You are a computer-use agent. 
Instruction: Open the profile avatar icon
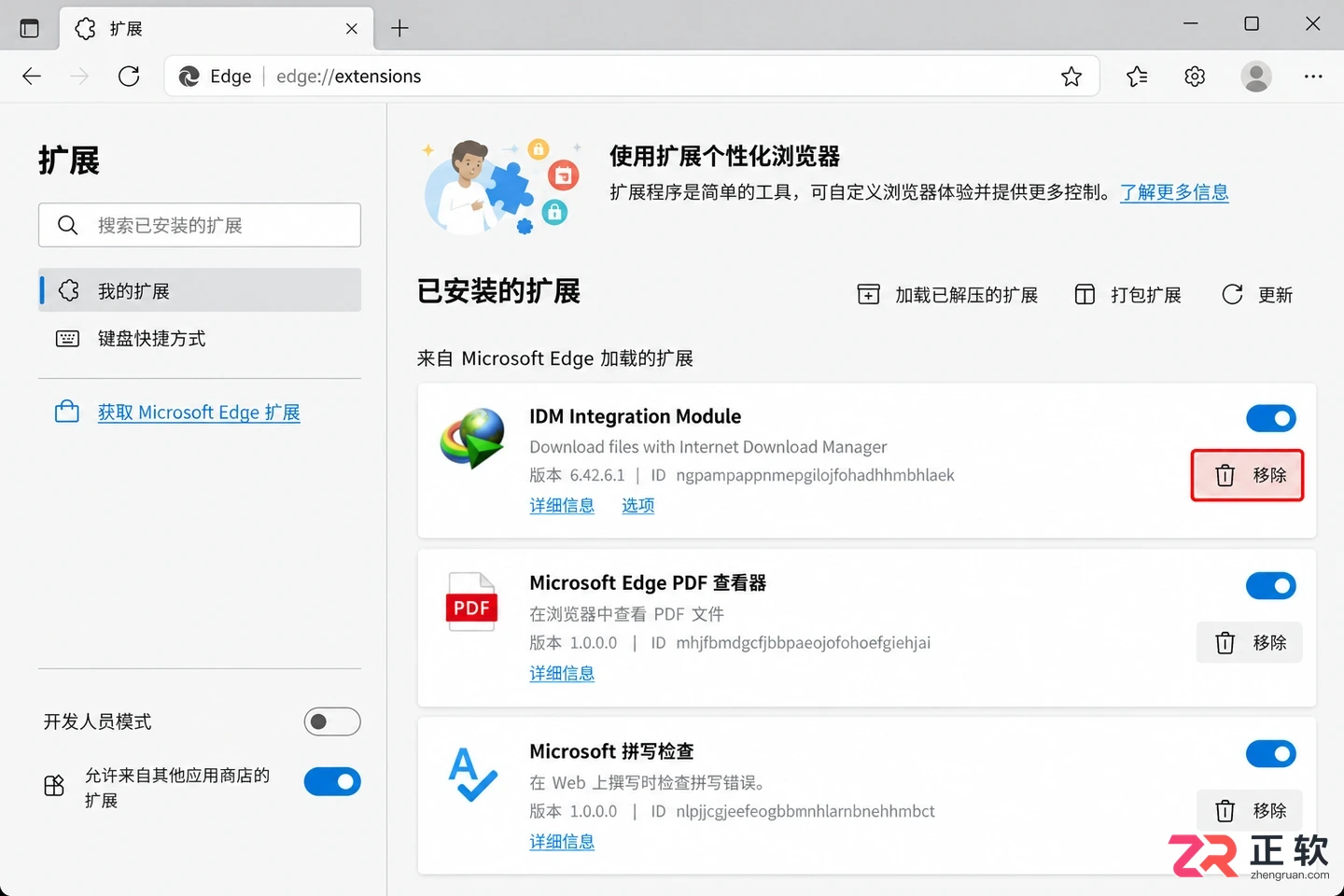pos(1256,77)
